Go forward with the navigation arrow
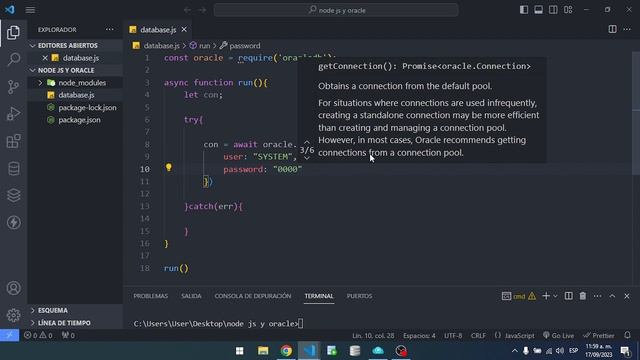Viewport: 640px width, 360px height. click(202, 10)
